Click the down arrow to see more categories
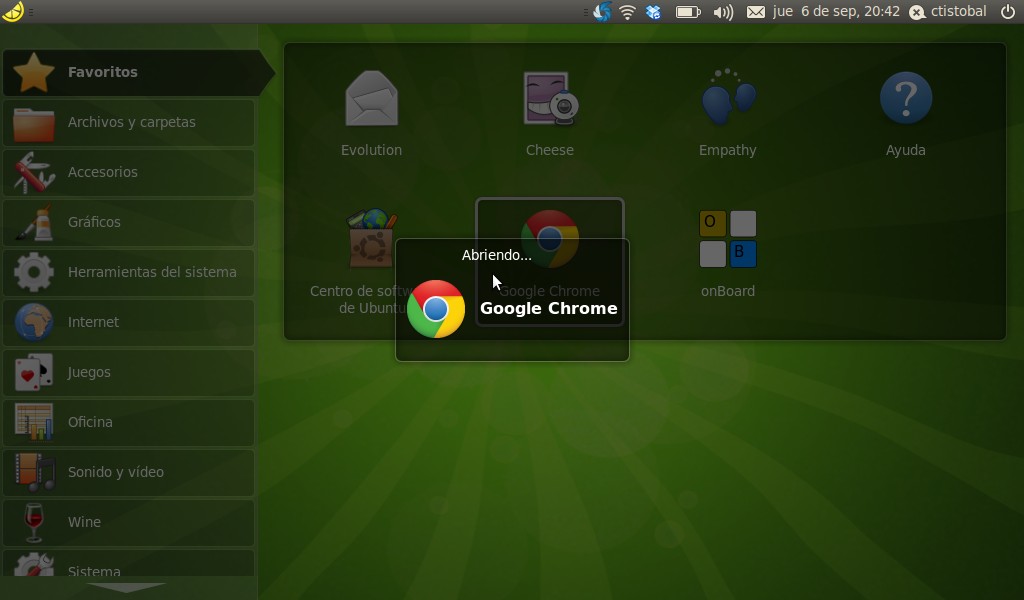 tap(126, 588)
